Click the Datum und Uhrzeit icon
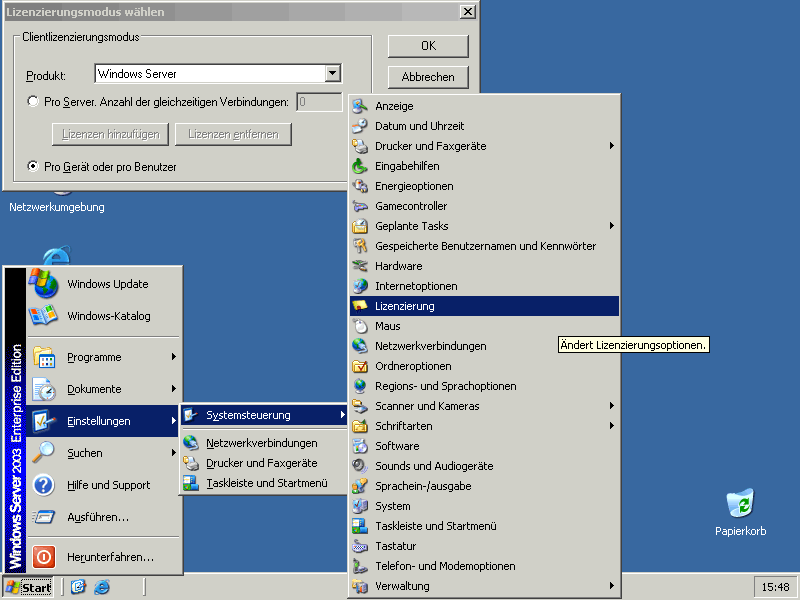 [x=360, y=126]
